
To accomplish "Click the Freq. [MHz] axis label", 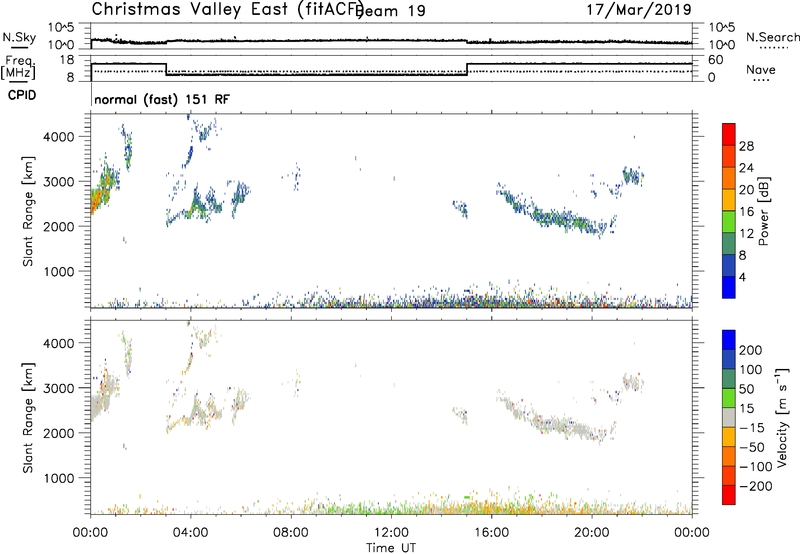I will (x=18, y=67).
